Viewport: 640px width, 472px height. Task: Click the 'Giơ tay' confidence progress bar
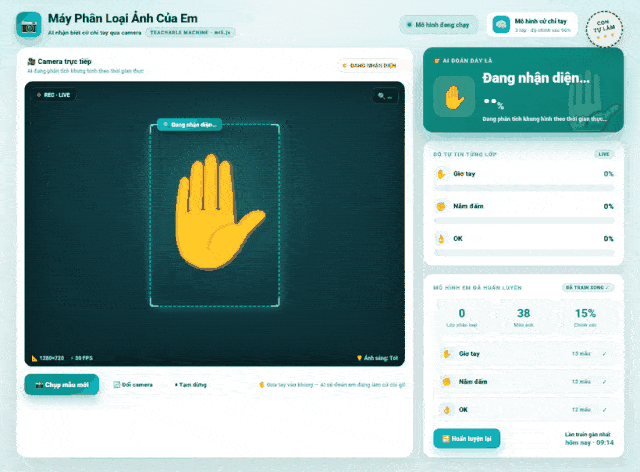click(x=524, y=188)
